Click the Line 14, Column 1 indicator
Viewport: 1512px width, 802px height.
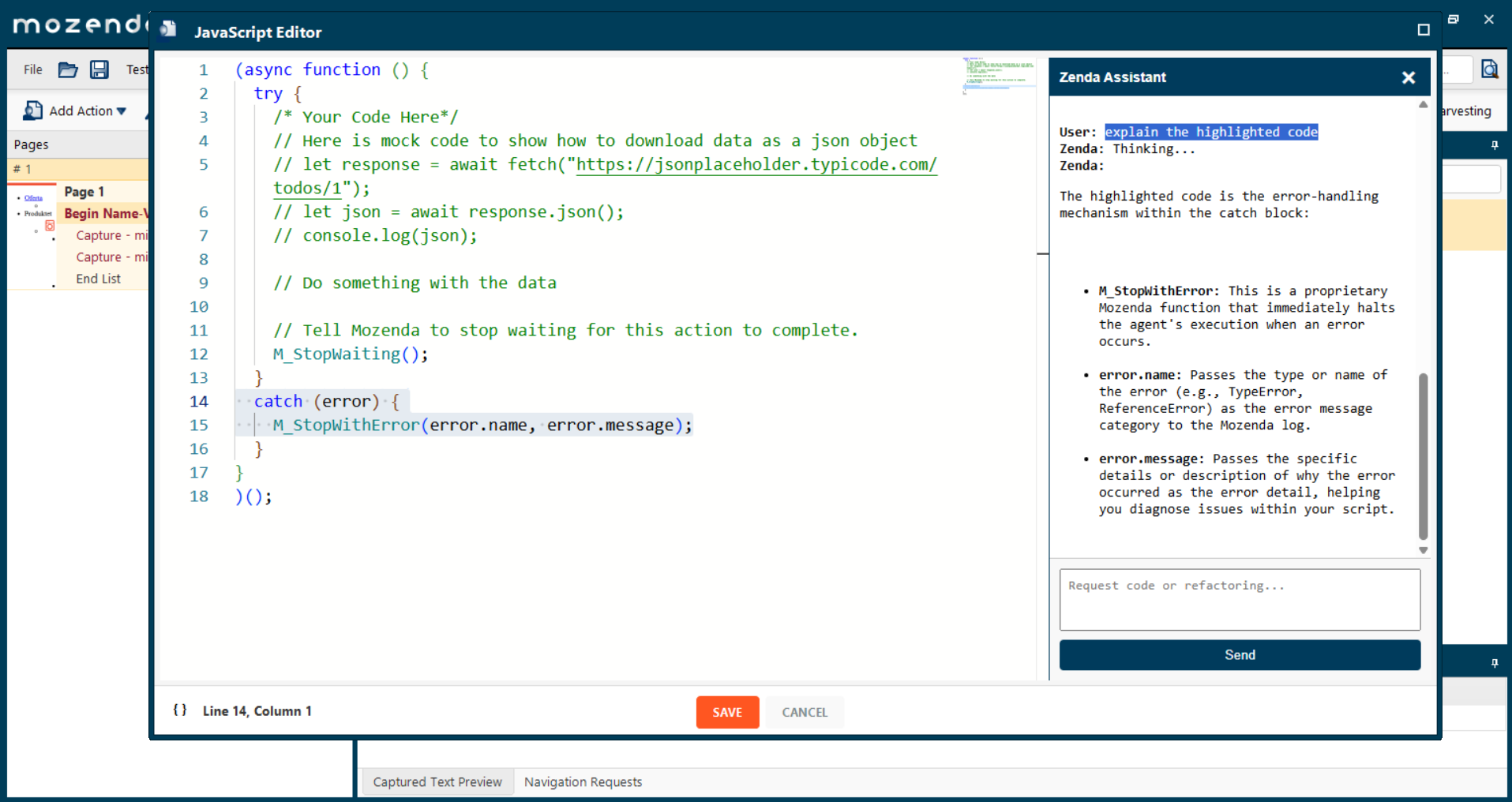(x=257, y=711)
